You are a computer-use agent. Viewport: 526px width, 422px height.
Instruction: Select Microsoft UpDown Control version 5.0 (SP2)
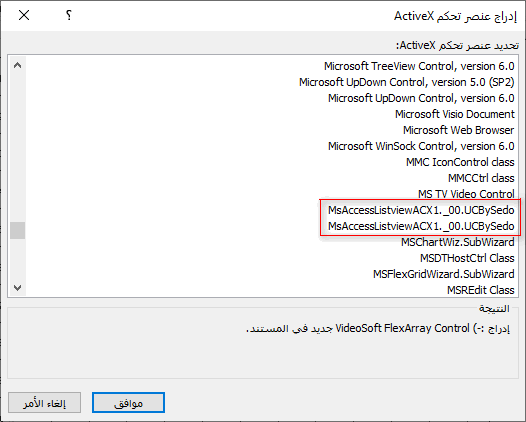pos(407,82)
